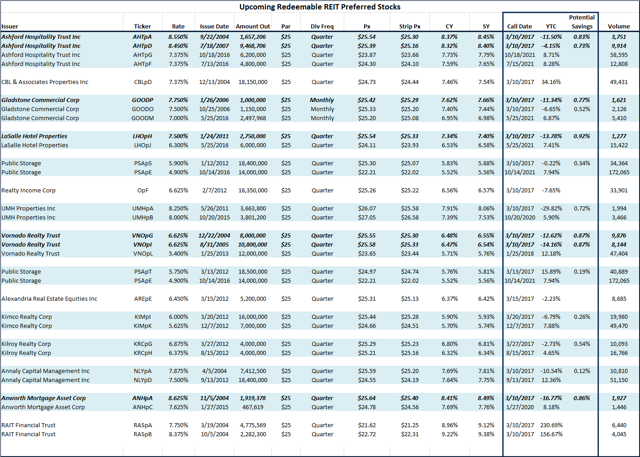
Task: Click ticker cell 'GOODO'
Action: coord(142,109)
